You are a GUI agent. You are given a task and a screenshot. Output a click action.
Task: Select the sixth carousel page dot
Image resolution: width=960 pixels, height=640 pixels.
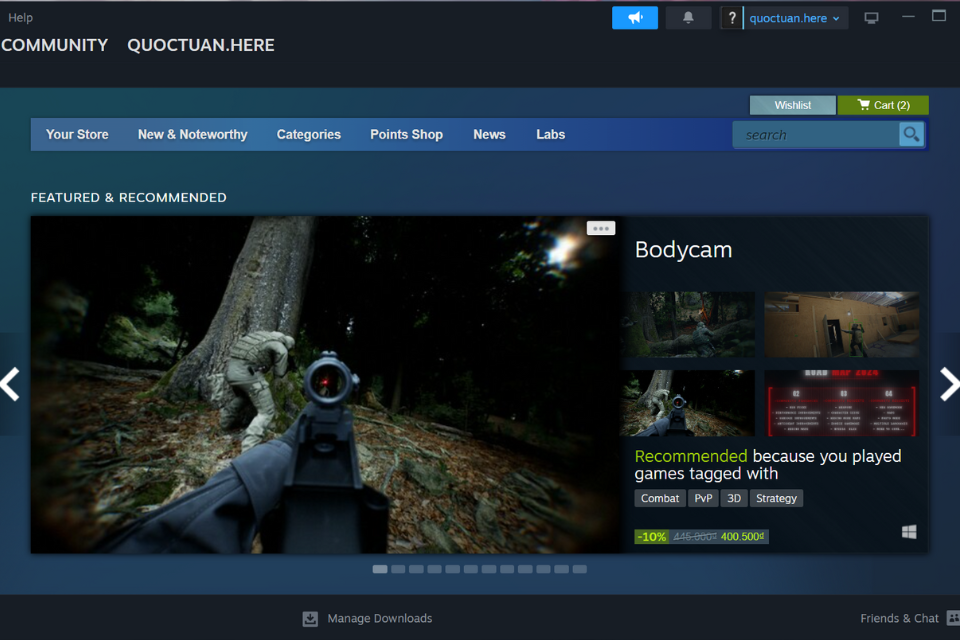tap(470, 569)
